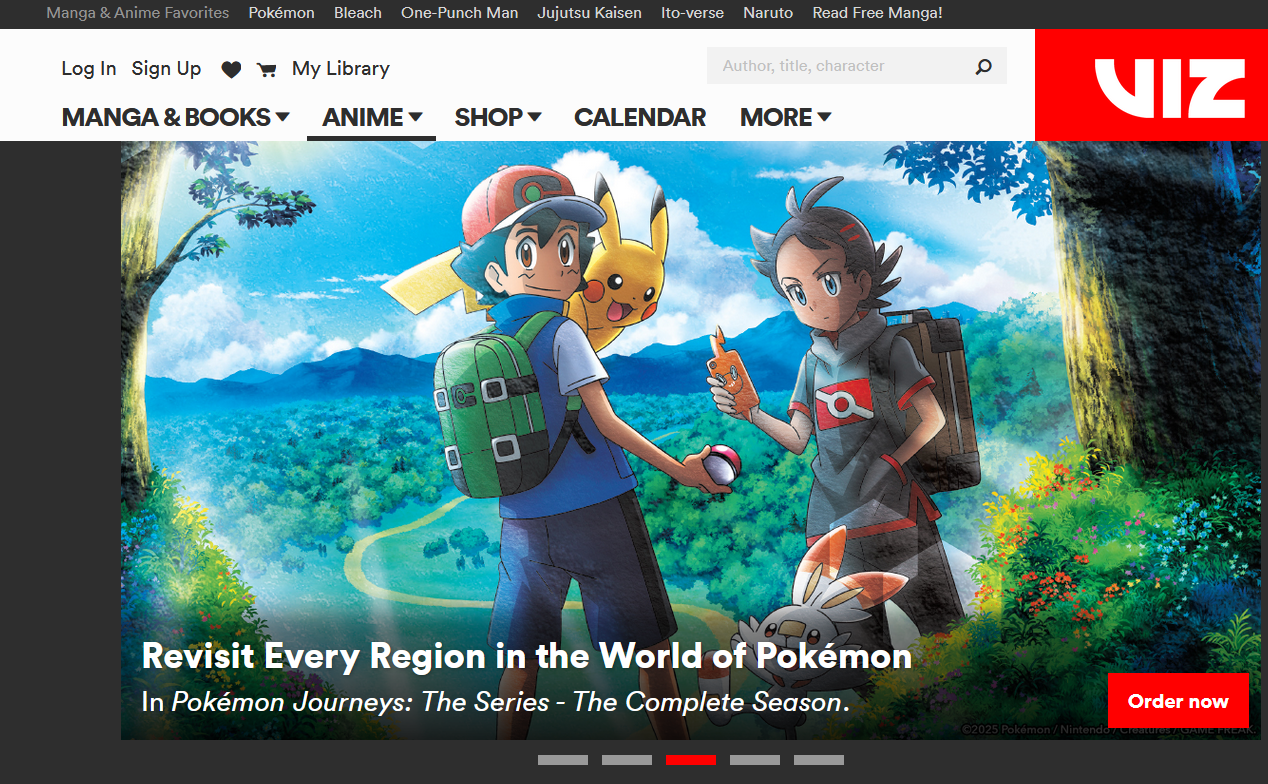Viewport: 1268px width, 784px height.
Task: Select the first carousel slide indicator
Action: pos(563,760)
